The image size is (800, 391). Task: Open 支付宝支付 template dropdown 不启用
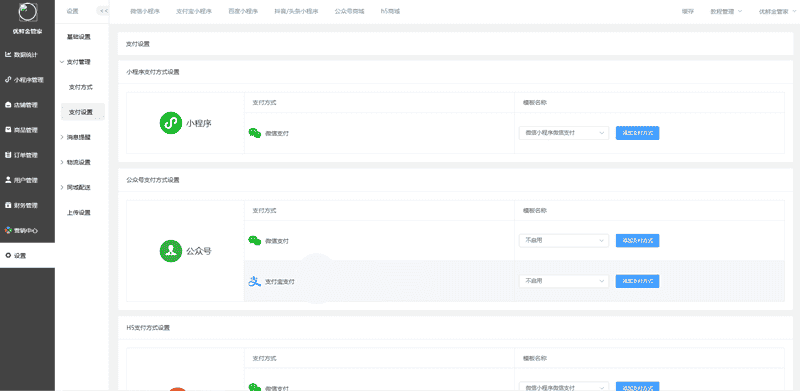(x=564, y=281)
